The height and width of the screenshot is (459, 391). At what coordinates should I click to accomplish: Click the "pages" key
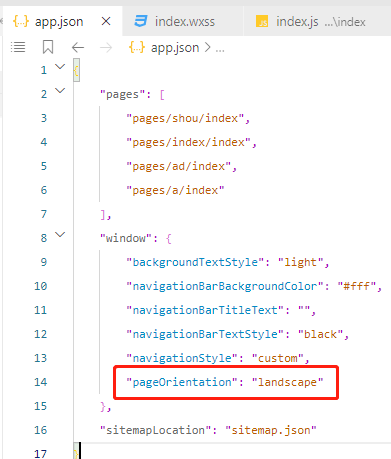click(122, 95)
